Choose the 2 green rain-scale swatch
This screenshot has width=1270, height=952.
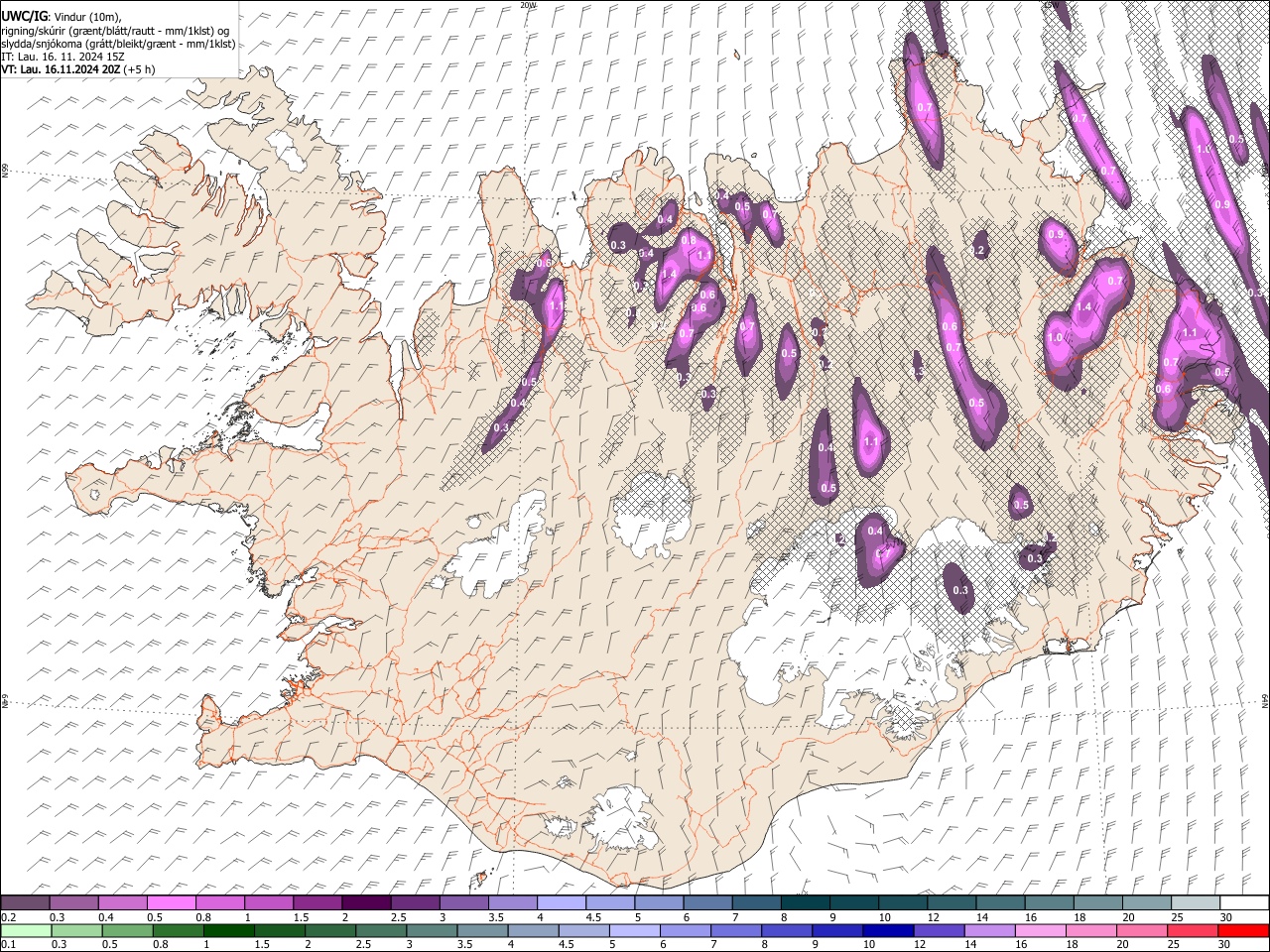click(x=332, y=930)
